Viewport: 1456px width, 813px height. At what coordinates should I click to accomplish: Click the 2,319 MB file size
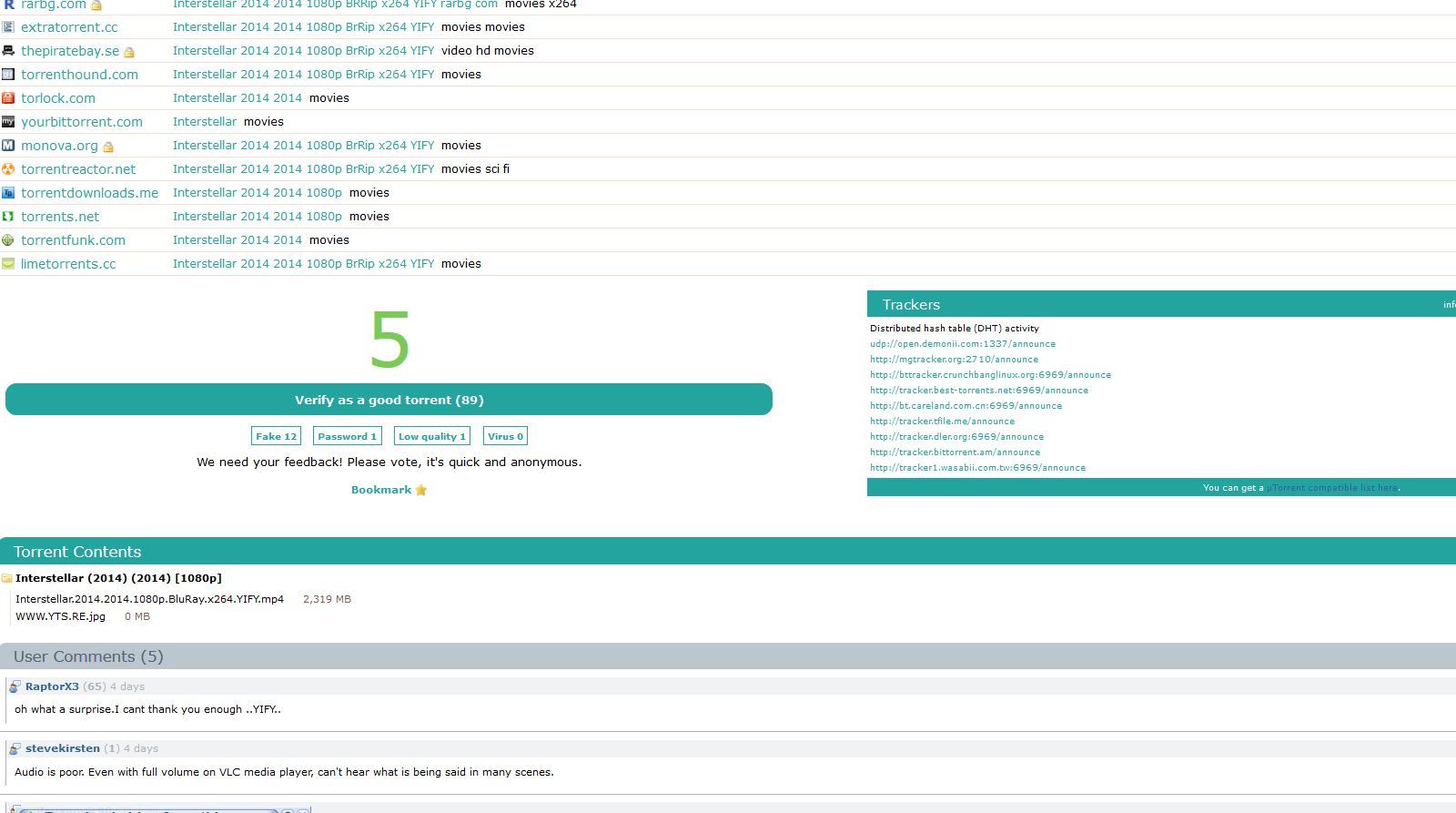point(327,599)
